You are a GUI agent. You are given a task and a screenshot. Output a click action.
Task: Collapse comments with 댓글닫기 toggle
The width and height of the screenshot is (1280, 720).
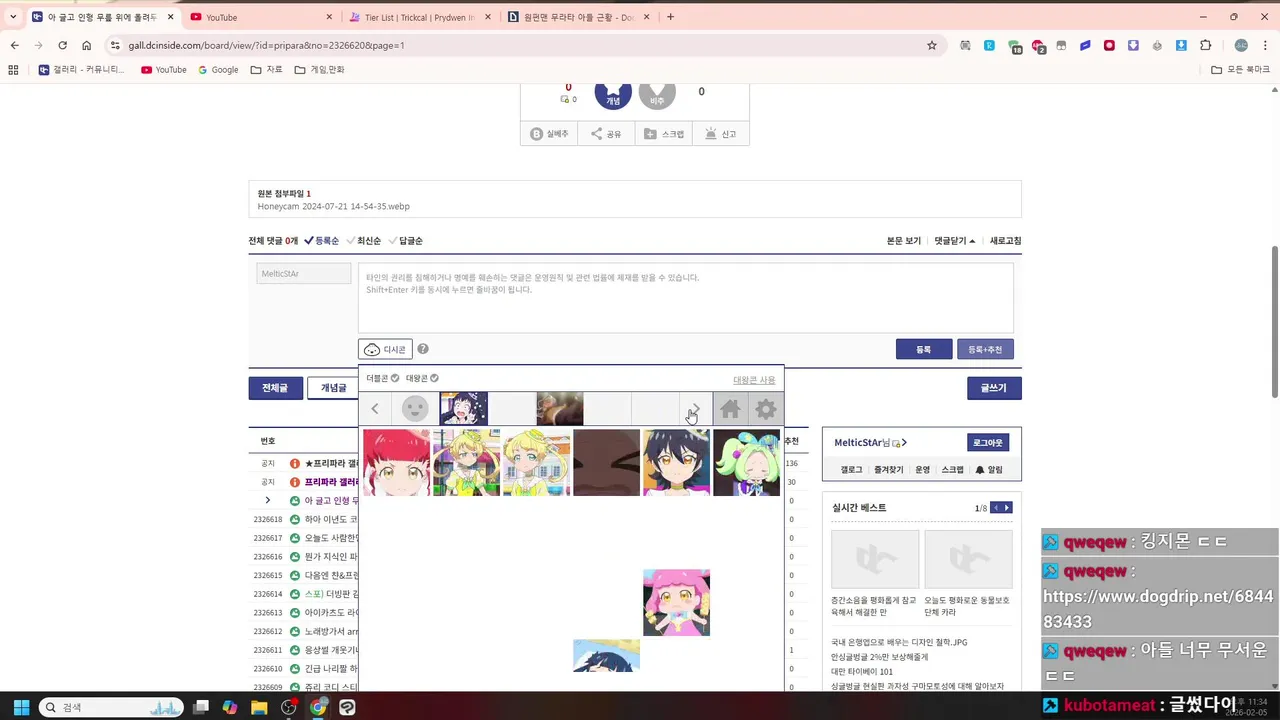coord(955,241)
